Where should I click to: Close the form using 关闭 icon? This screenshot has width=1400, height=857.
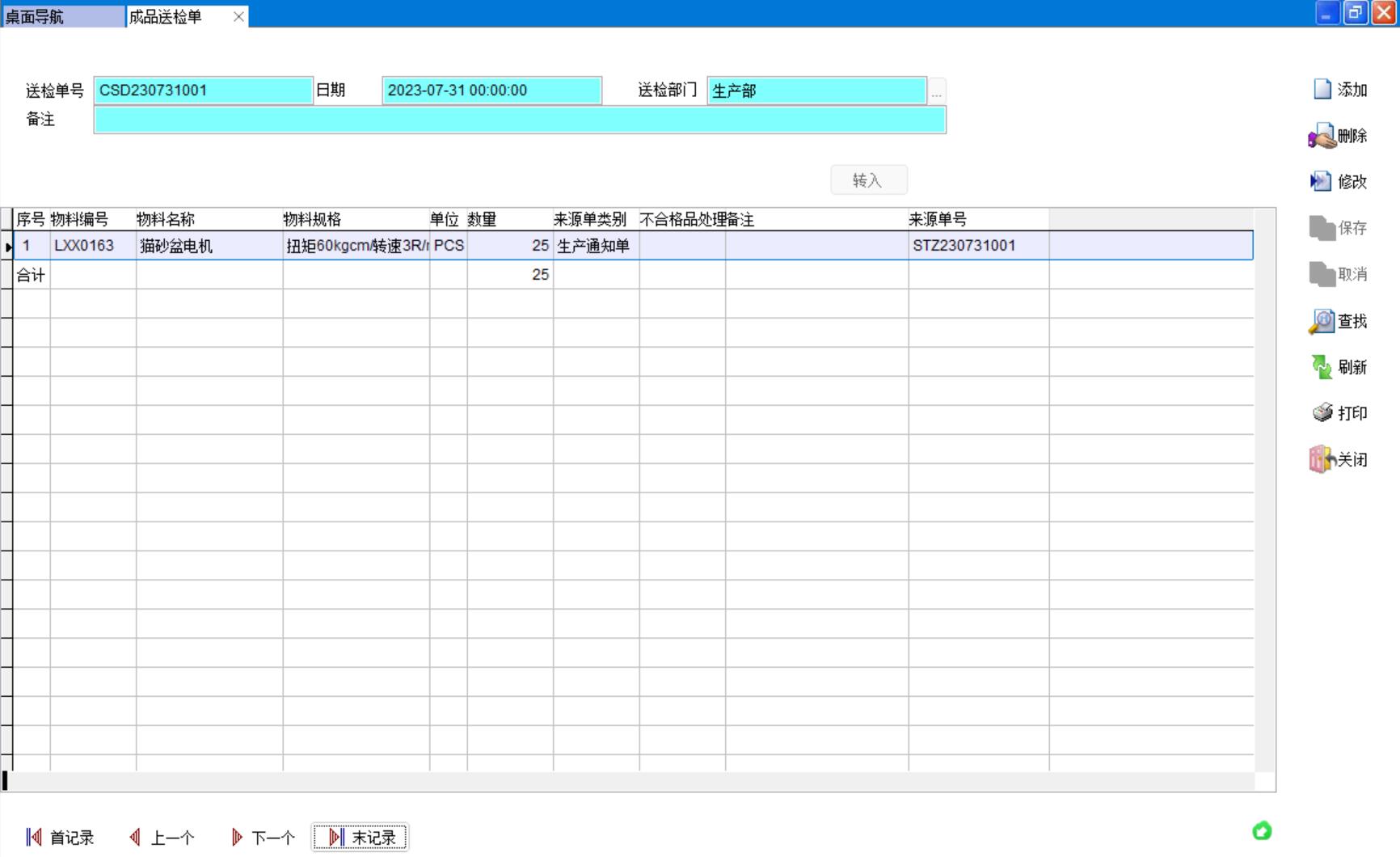coord(1322,460)
